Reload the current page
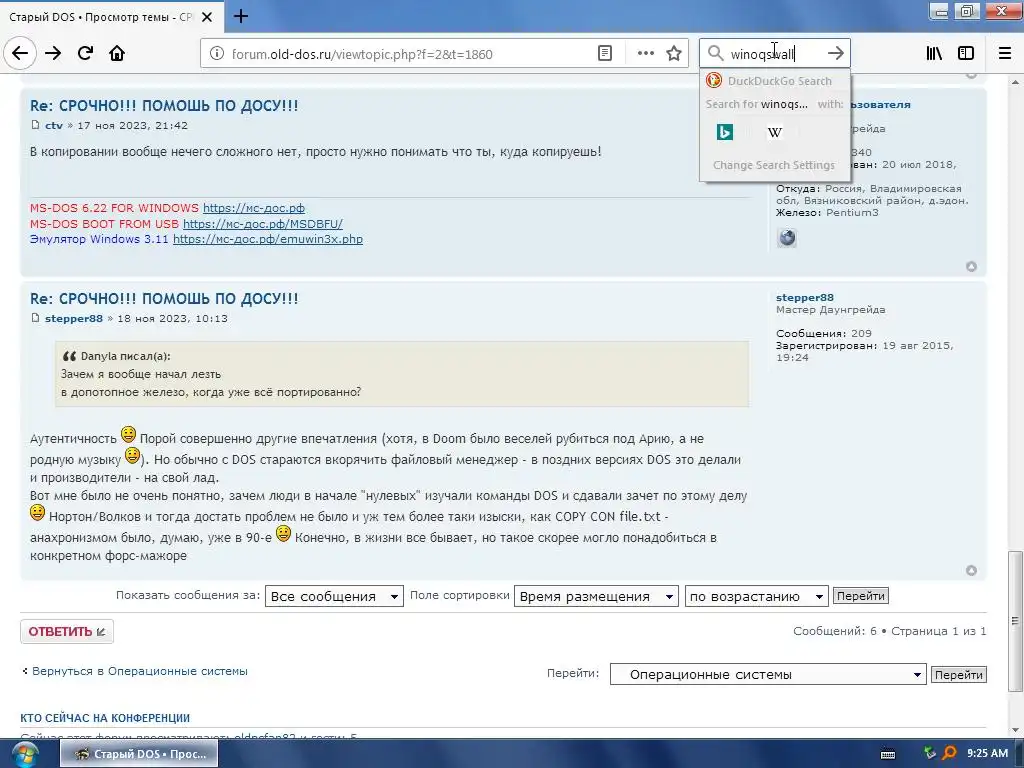Screen dimensions: 1024x768 pos(86,53)
